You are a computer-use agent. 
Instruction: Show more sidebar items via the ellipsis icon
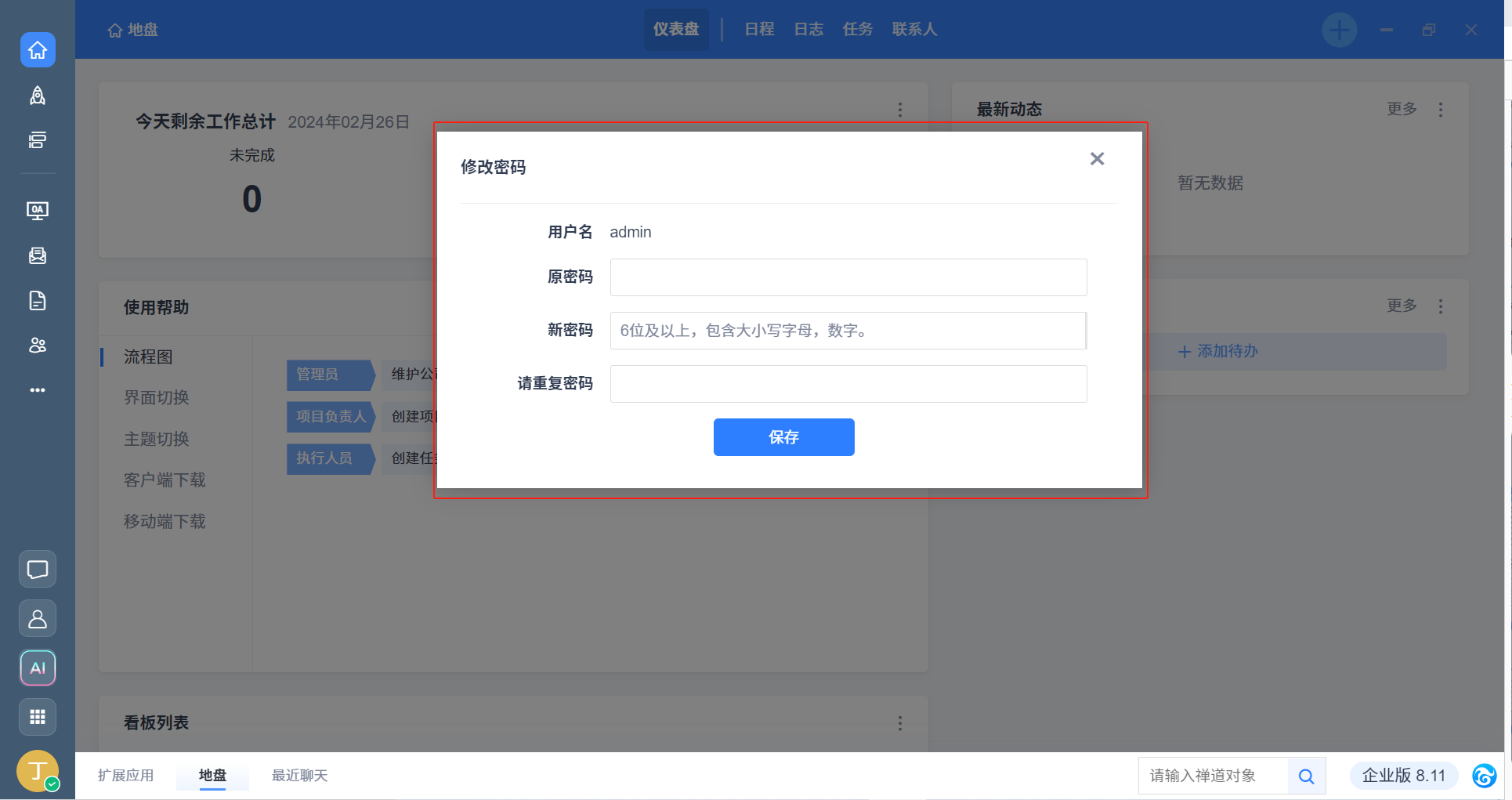(38, 390)
